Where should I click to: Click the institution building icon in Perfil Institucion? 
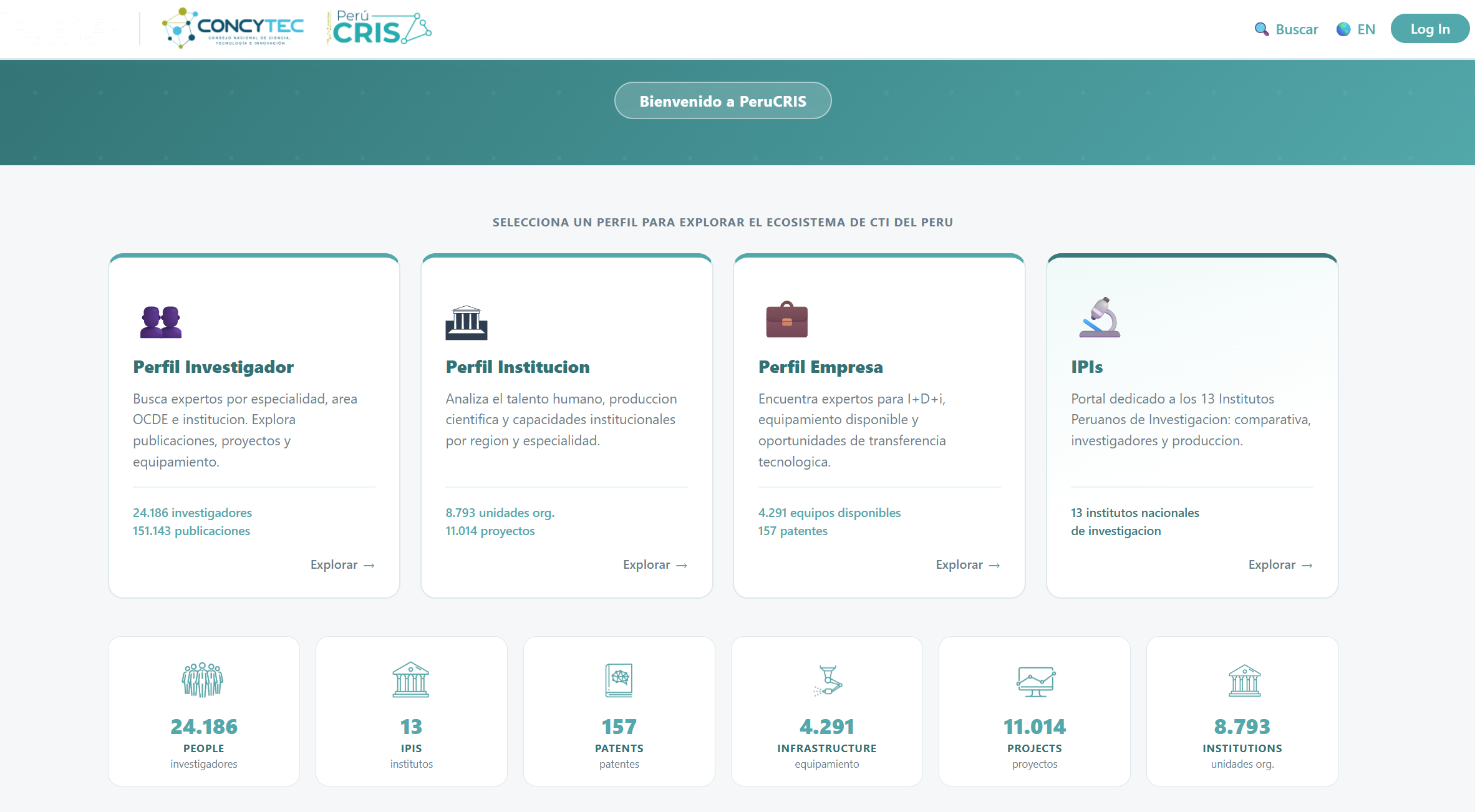click(467, 322)
